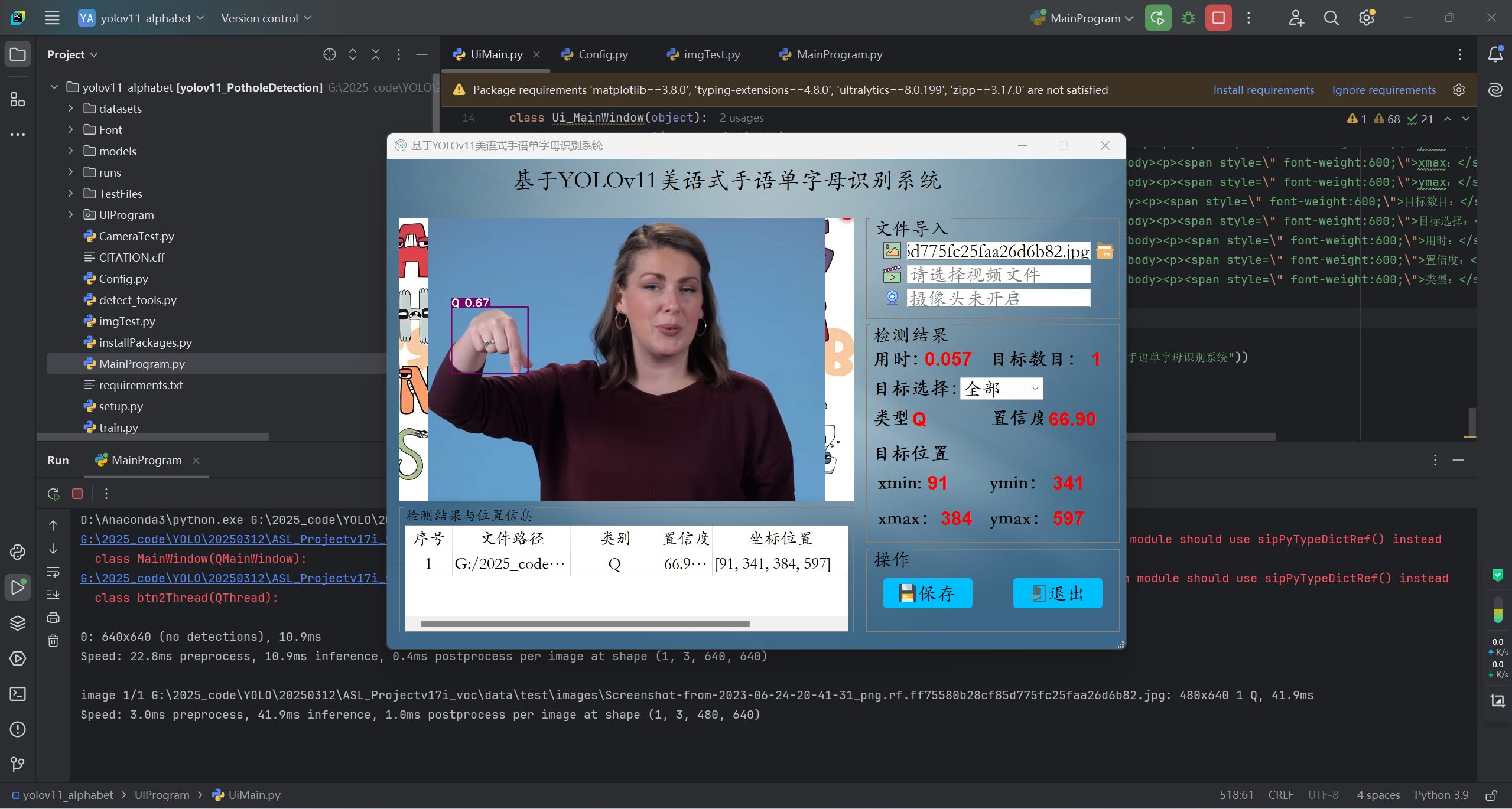Open Project view selector dropdown
This screenshot has height=809, width=1512.
tap(72, 54)
